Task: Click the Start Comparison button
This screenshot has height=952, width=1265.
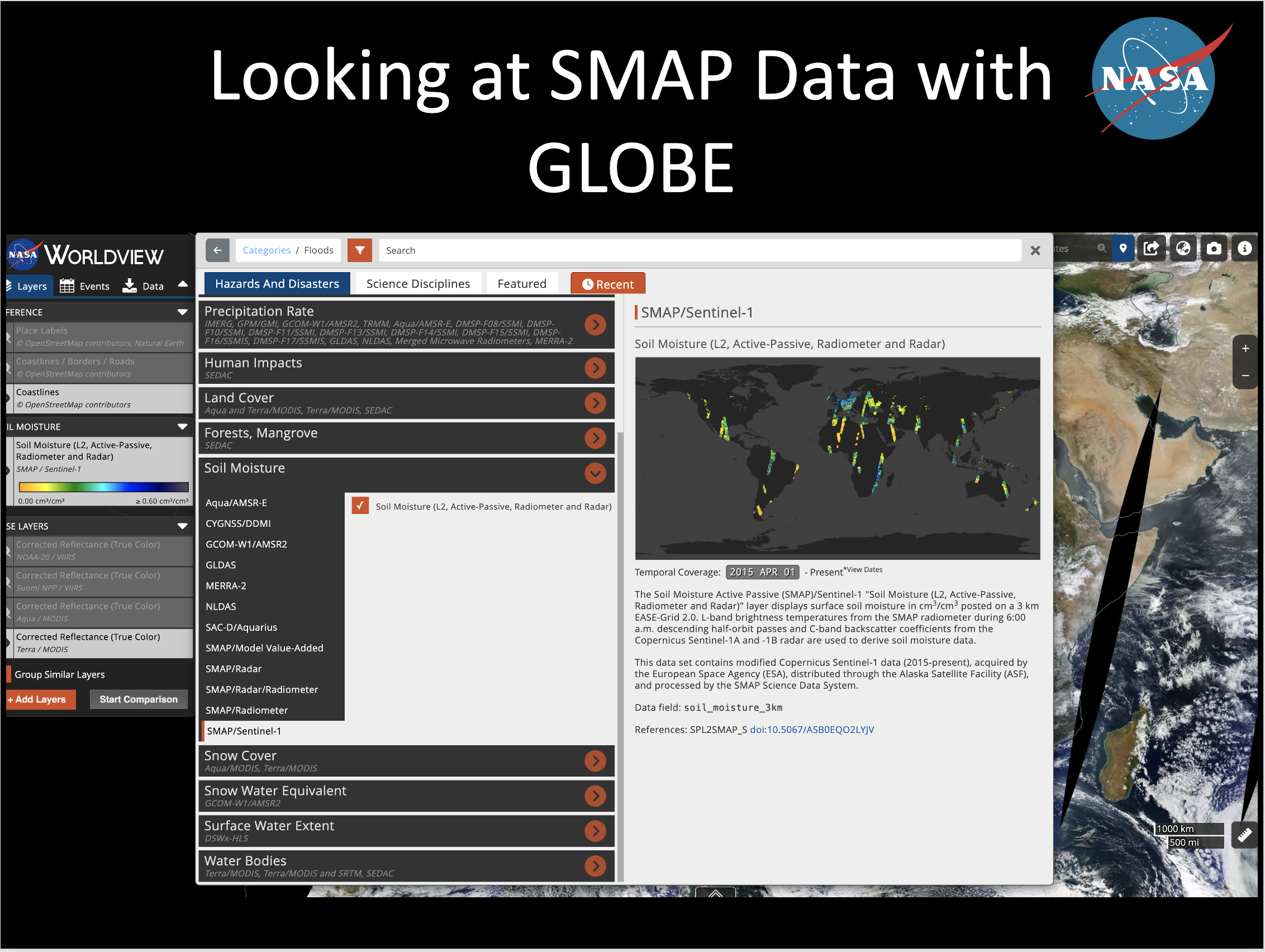Action: coord(139,699)
